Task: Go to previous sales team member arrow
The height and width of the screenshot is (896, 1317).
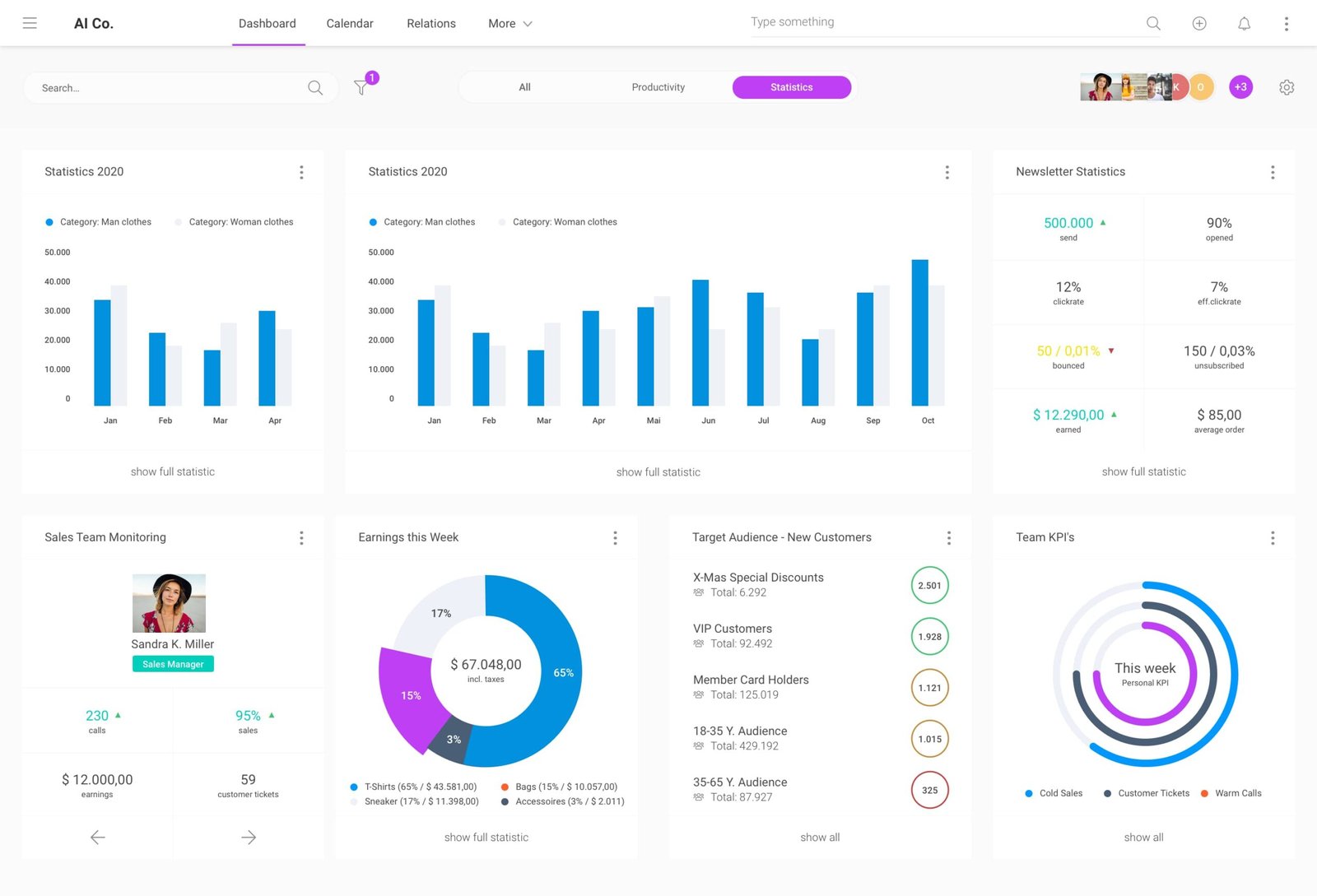Action: 97,838
